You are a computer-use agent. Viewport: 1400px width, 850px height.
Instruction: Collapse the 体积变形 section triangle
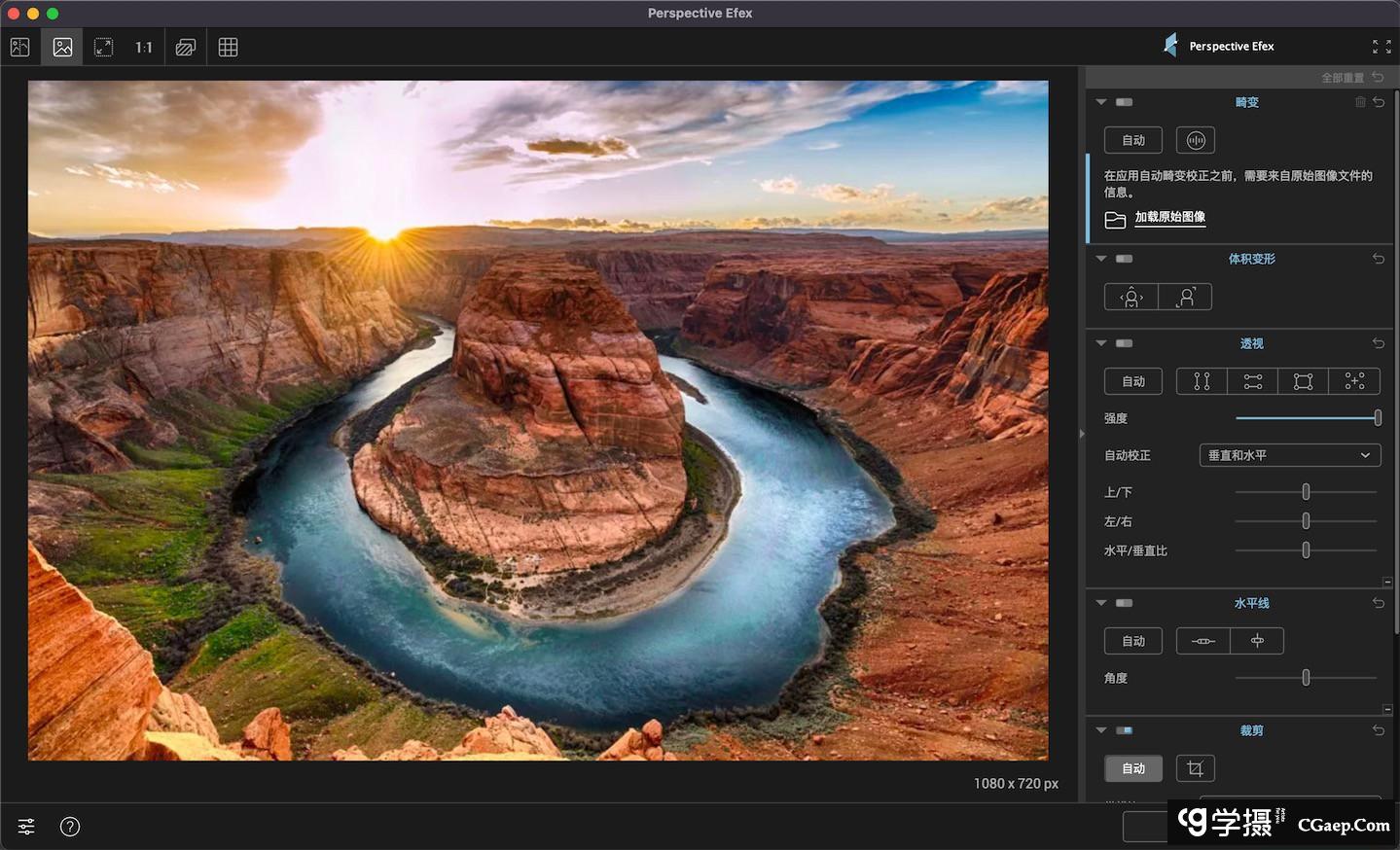pyautogui.click(x=1101, y=259)
